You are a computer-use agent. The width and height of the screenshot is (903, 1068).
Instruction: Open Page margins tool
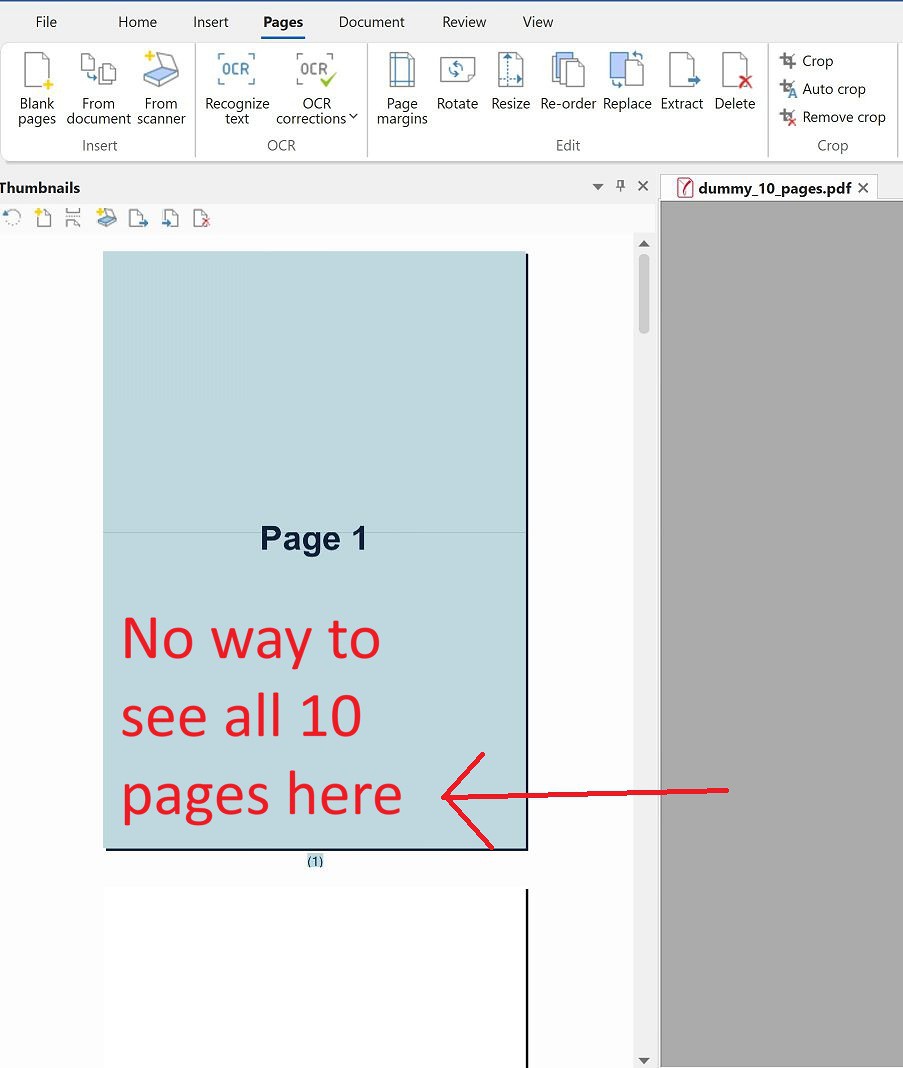tap(402, 89)
